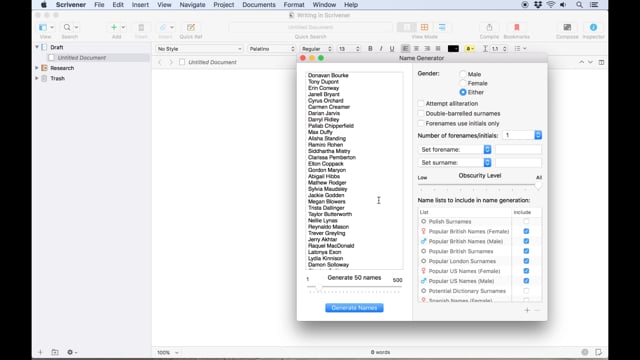Open the Set forename dropdown
This screenshot has height=360, width=640.
pos(455,150)
